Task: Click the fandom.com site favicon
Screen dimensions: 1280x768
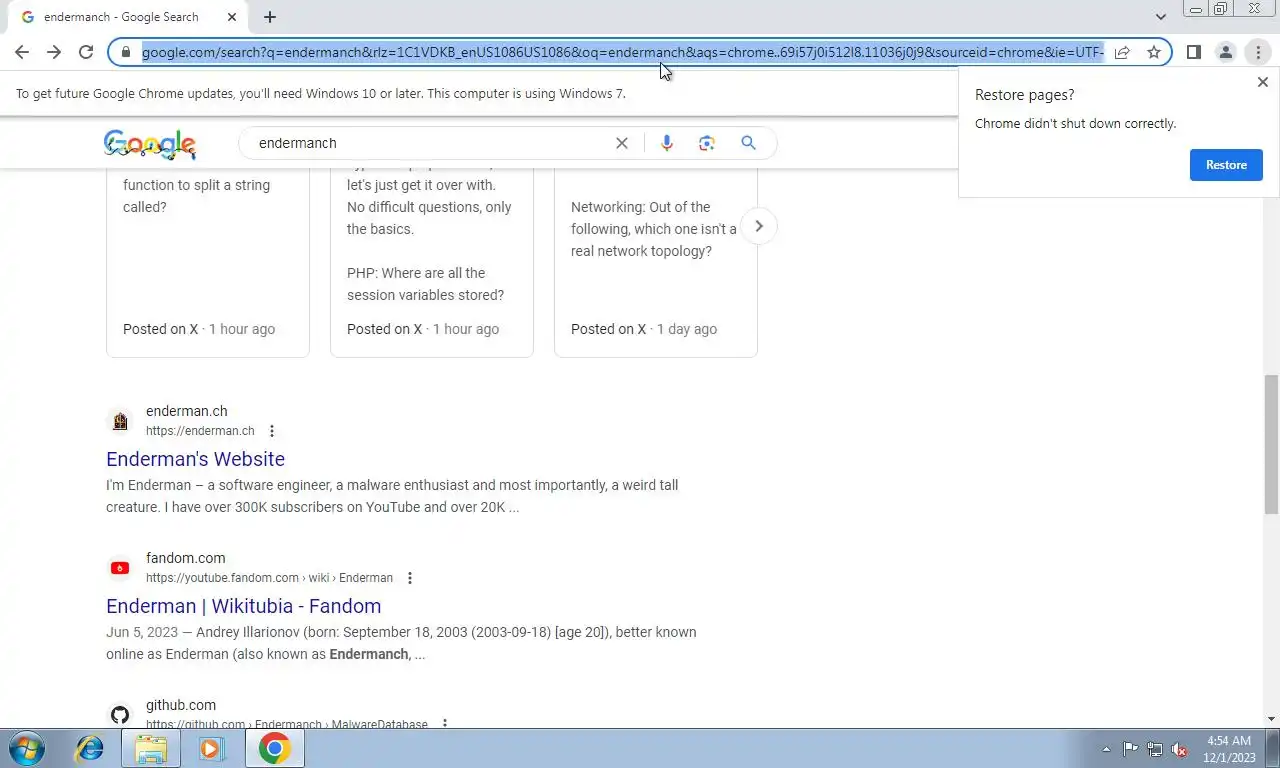Action: [120, 568]
